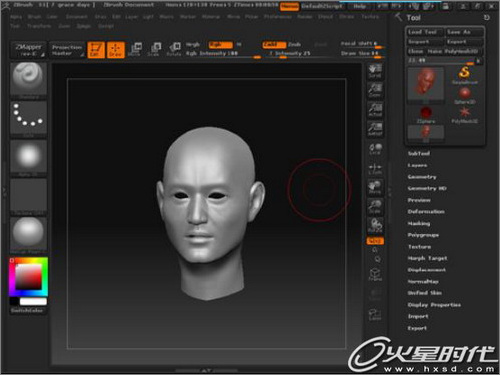
Task: Click the Save As button
Action: pos(465,32)
